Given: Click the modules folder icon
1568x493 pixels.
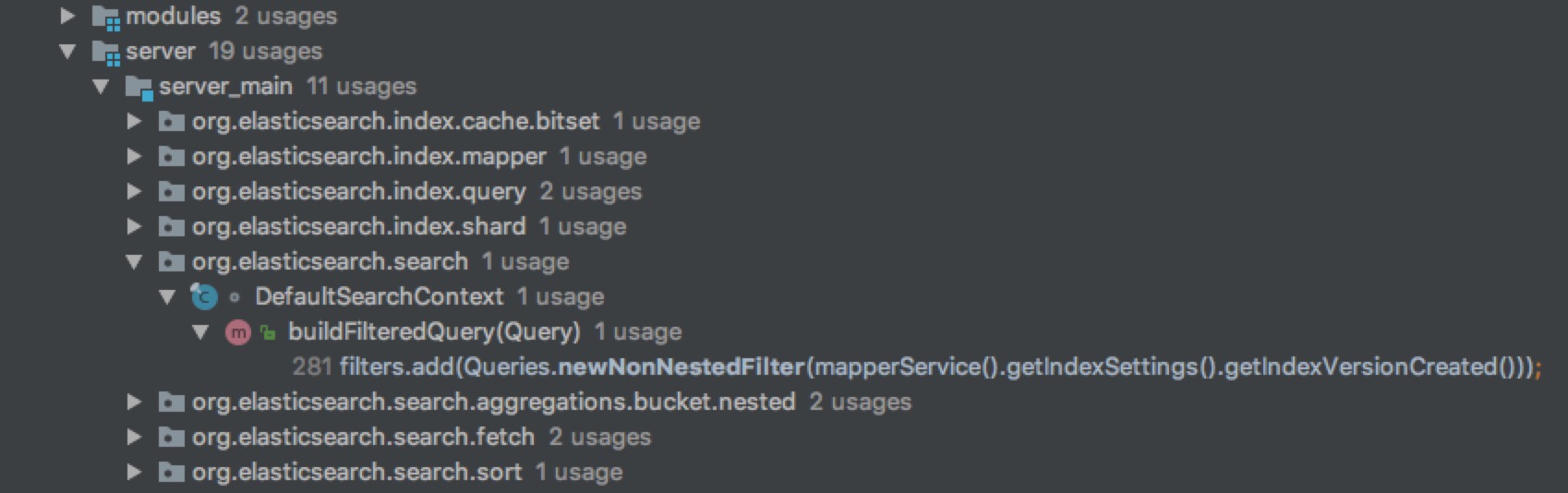Looking at the screenshot, I should [106, 17].
